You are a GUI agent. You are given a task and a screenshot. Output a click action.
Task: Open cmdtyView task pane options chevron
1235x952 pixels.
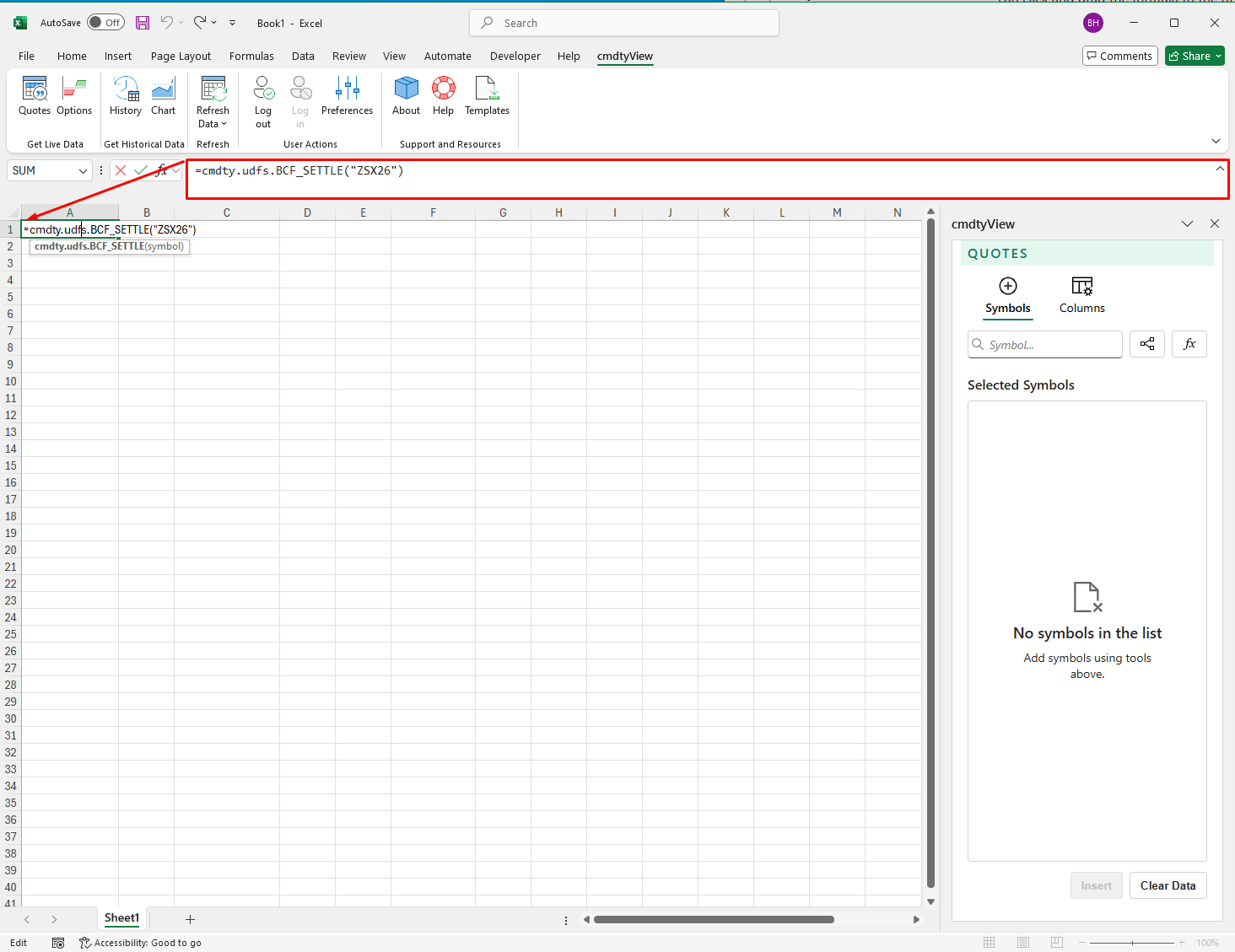(1187, 223)
